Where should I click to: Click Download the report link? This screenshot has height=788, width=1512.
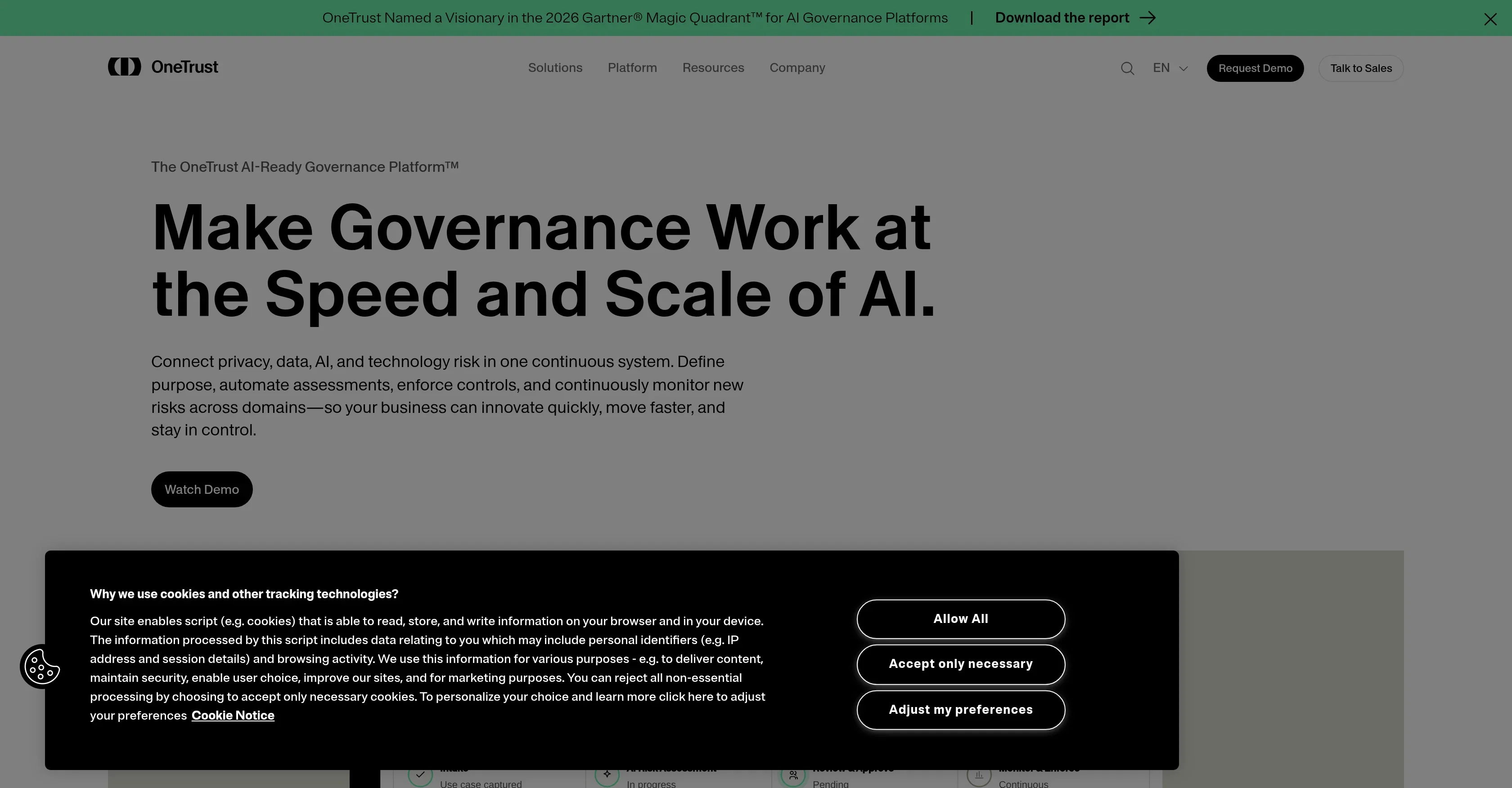point(1062,18)
